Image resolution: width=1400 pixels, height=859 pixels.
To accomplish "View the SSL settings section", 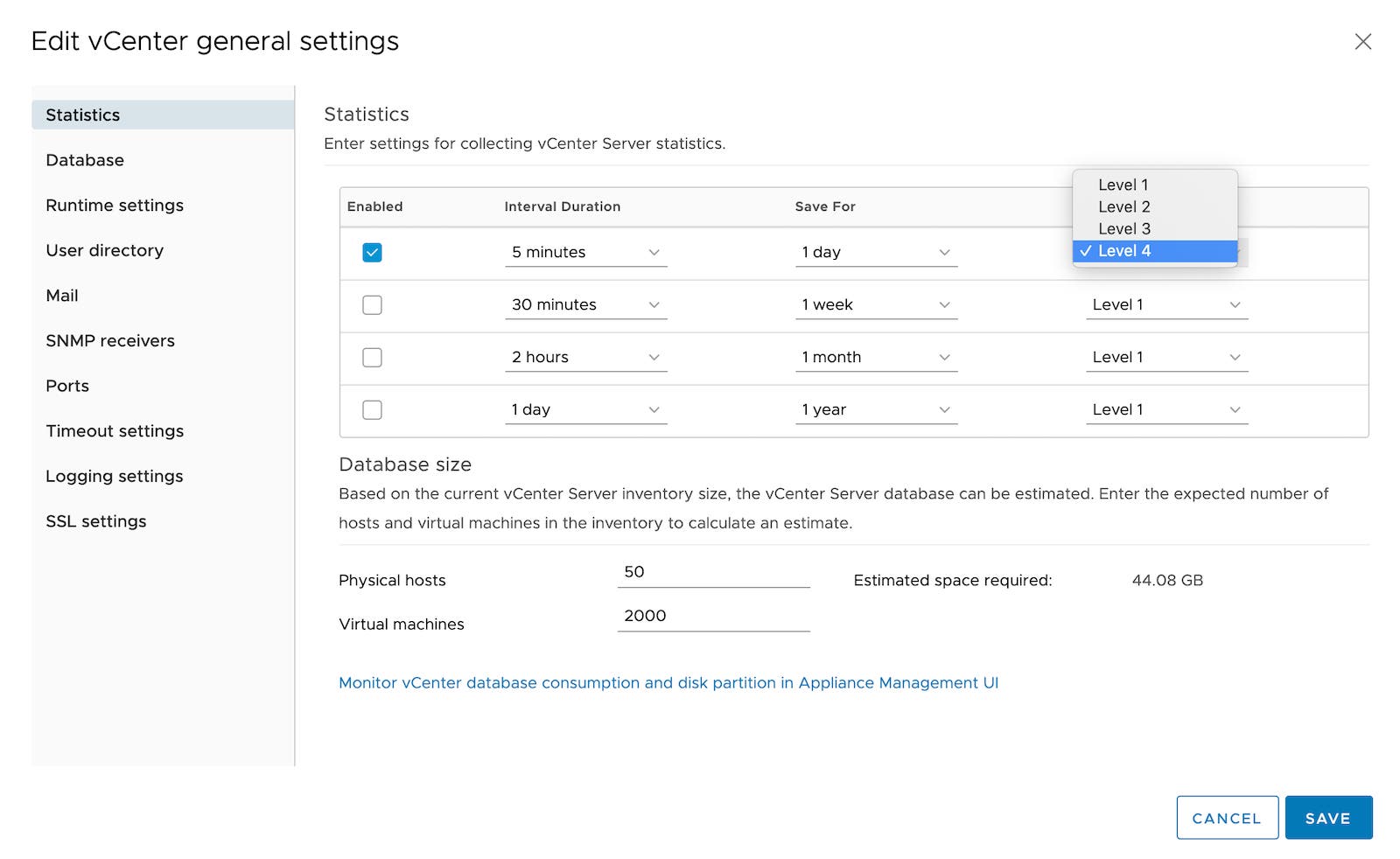I will click(95, 520).
